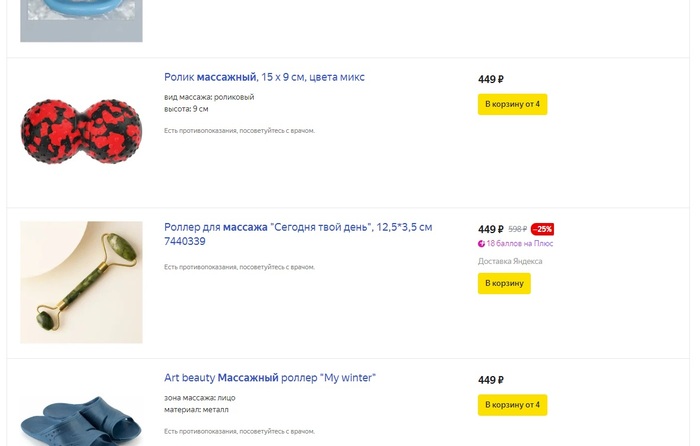Image resolution: width=700 pixels, height=446 pixels.
Task: Click the red -25% discount badge
Action: point(542,229)
